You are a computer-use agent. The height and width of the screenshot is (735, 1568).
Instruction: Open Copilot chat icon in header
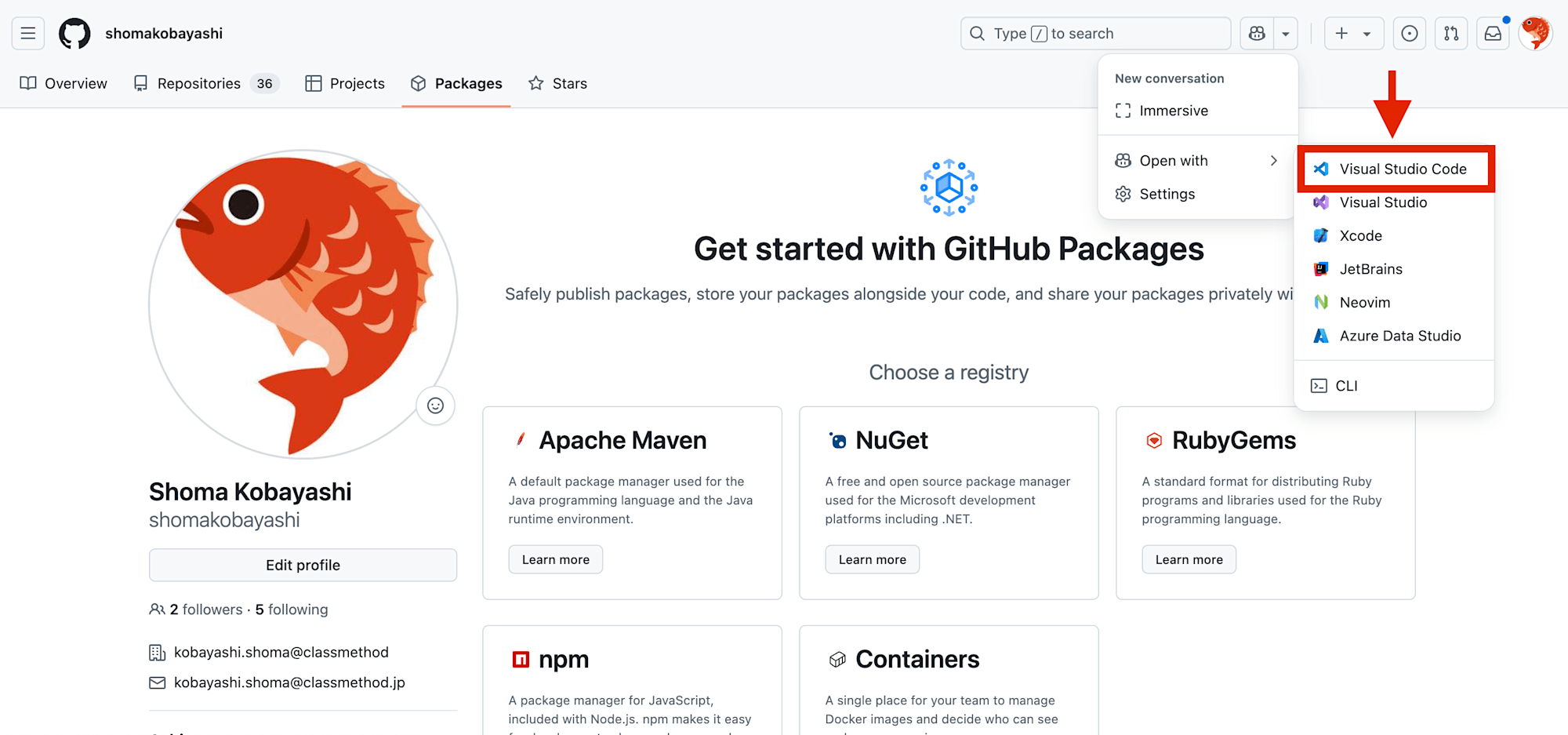[x=1257, y=33]
